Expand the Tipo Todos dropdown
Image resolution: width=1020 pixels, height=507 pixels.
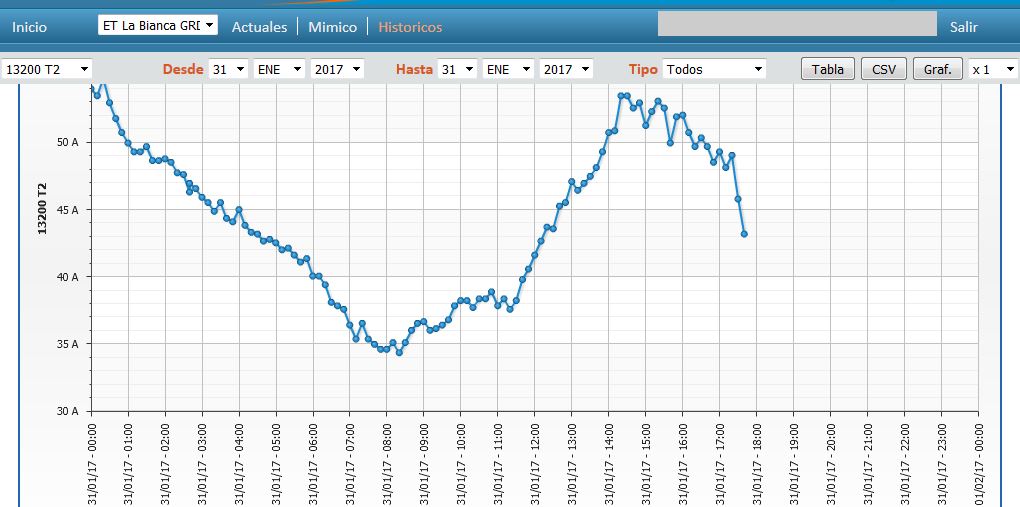714,69
